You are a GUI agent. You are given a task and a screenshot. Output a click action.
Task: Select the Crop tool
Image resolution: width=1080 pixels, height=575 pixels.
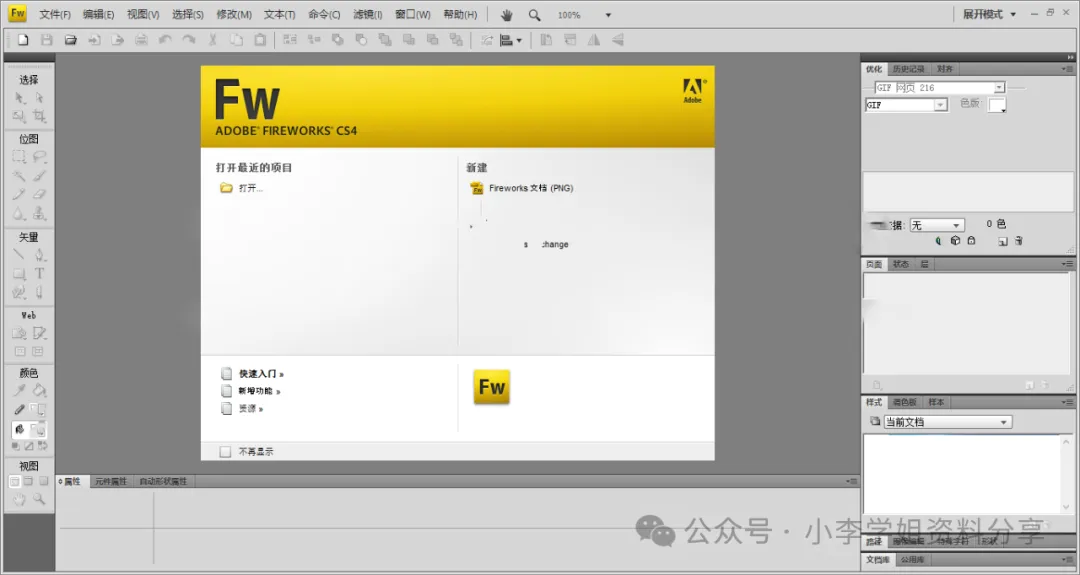point(39,116)
